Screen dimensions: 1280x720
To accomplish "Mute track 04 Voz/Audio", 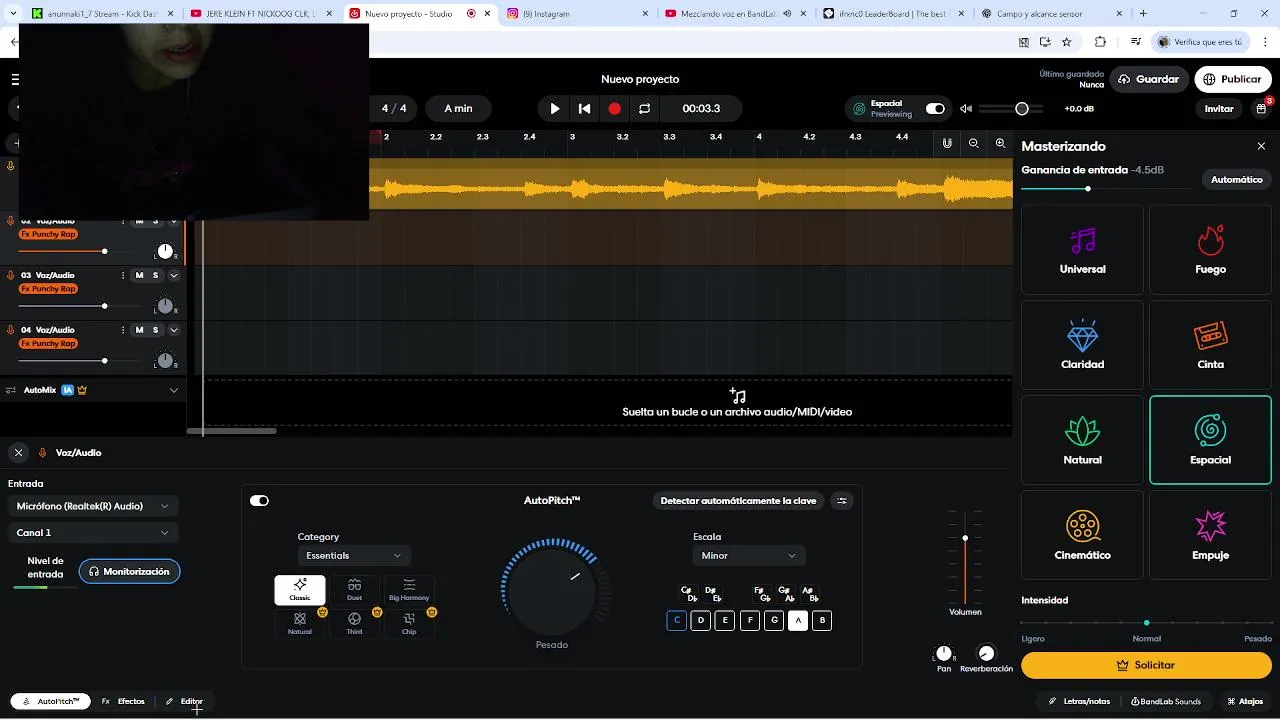I will point(140,330).
